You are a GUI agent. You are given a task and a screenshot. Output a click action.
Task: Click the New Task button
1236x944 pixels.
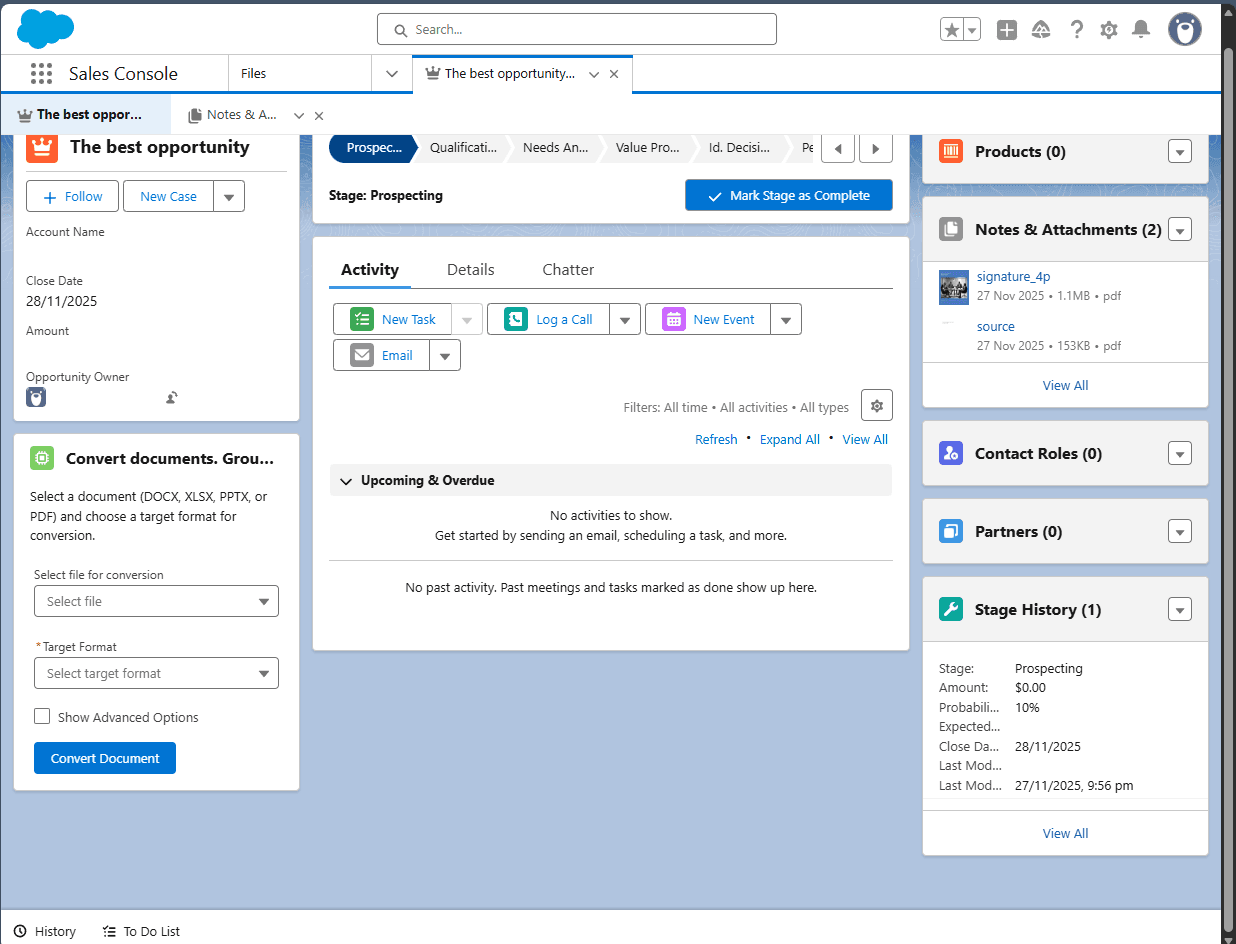[x=393, y=320]
